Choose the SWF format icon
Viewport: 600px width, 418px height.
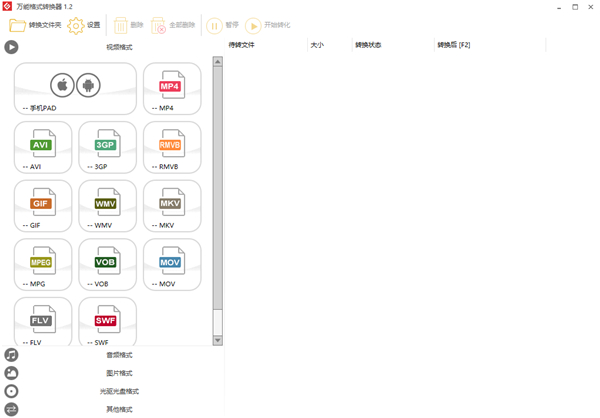click(x=106, y=322)
